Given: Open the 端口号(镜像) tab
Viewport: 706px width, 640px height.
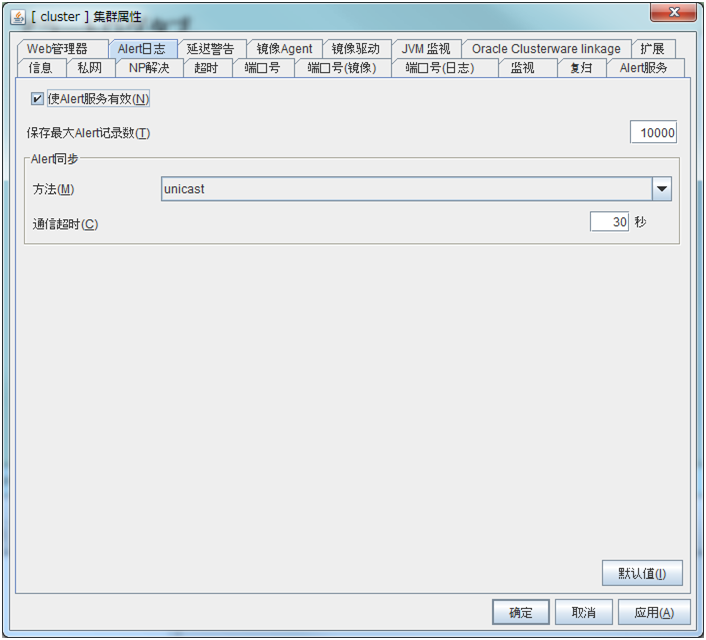Looking at the screenshot, I should point(343,68).
